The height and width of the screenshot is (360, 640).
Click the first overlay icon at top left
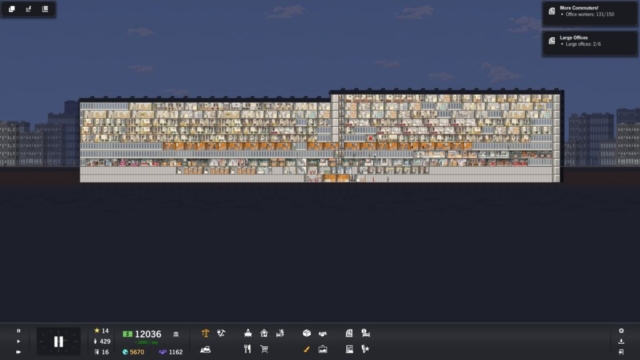(12, 9)
